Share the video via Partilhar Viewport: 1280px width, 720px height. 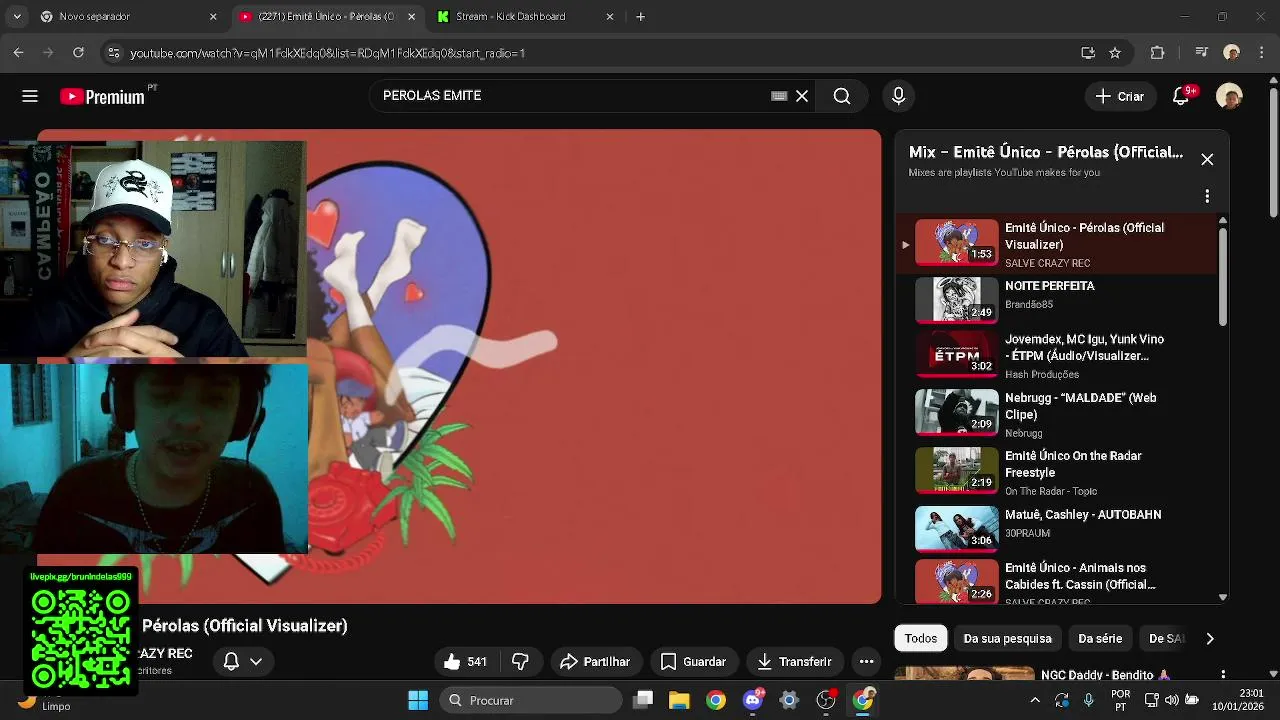[595, 661]
